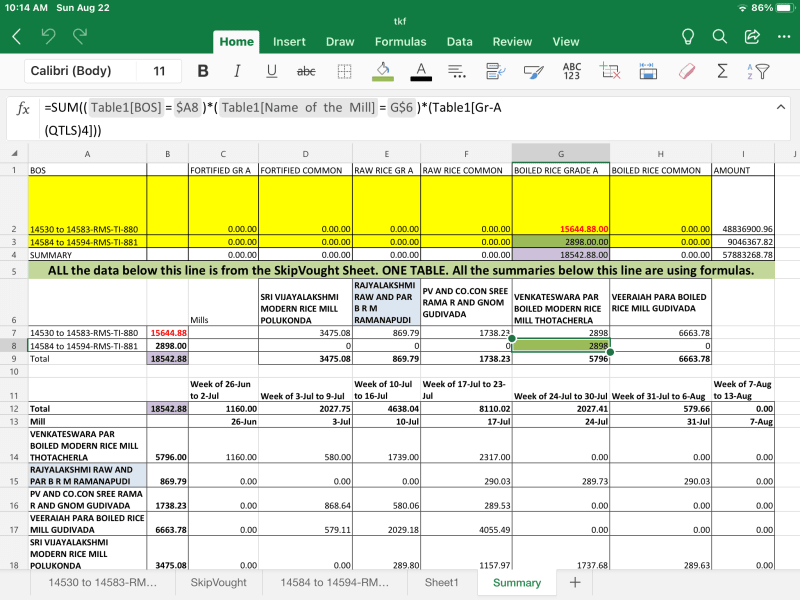Image resolution: width=800 pixels, height=600 pixels.
Task: Open the Sheet1 sheet tab
Action: tap(442, 583)
